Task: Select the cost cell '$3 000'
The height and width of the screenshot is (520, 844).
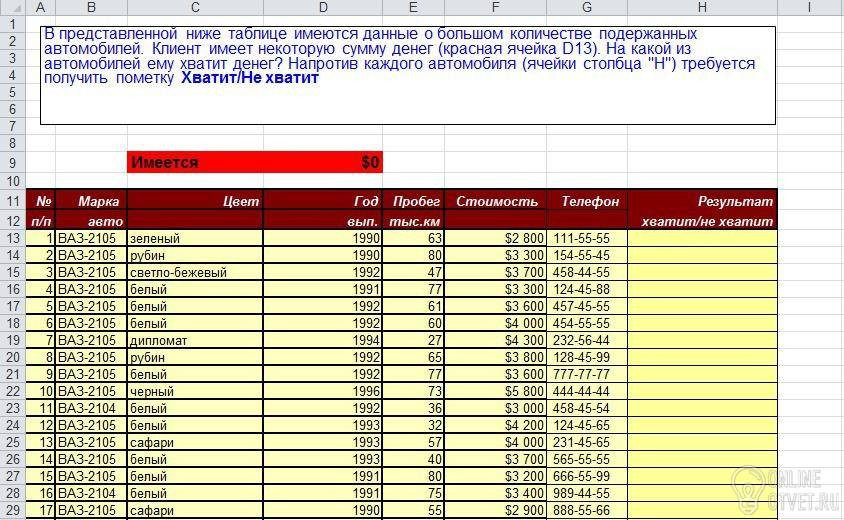Action: [495, 408]
